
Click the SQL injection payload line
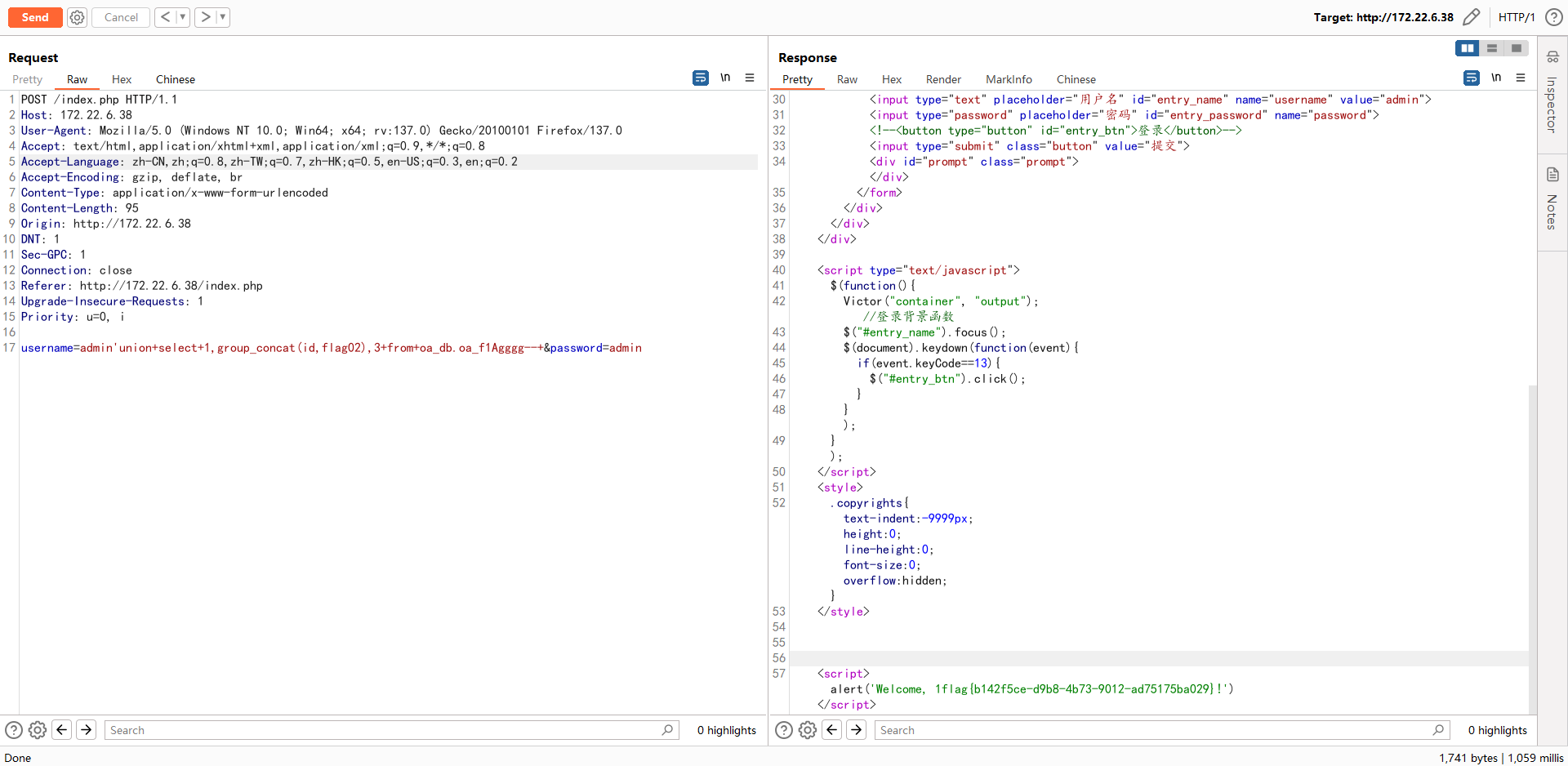(x=332, y=348)
